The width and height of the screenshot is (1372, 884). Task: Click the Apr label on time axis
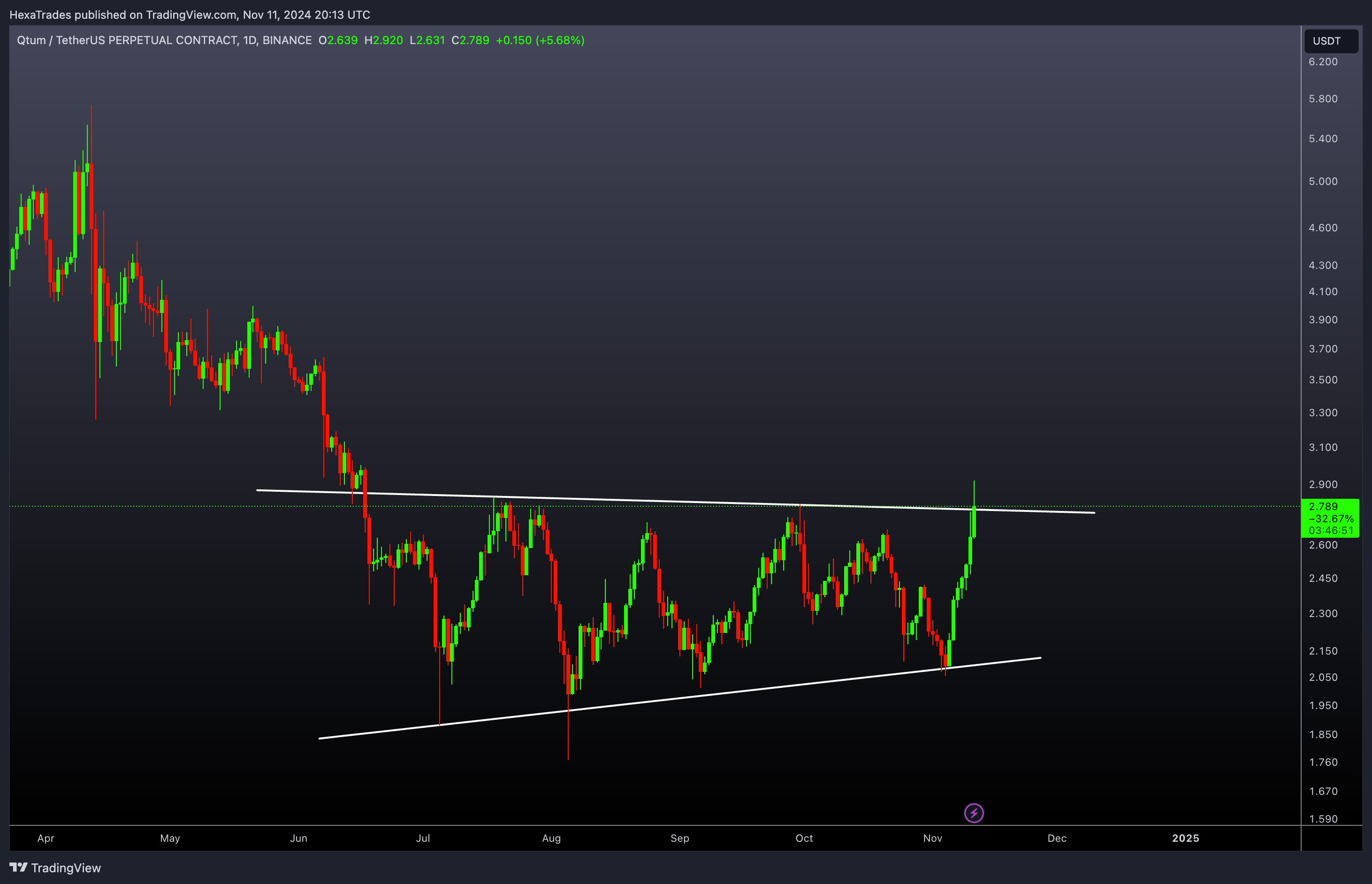pyautogui.click(x=46, y=838)
